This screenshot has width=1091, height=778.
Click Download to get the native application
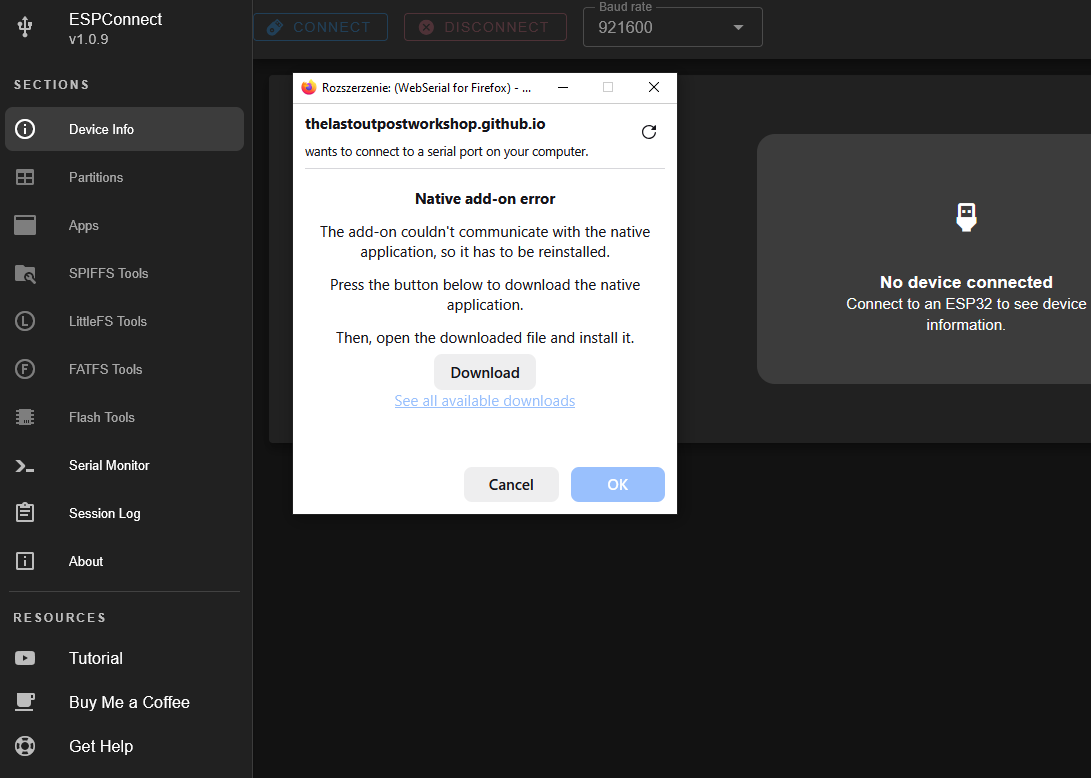tap(485, 372)
